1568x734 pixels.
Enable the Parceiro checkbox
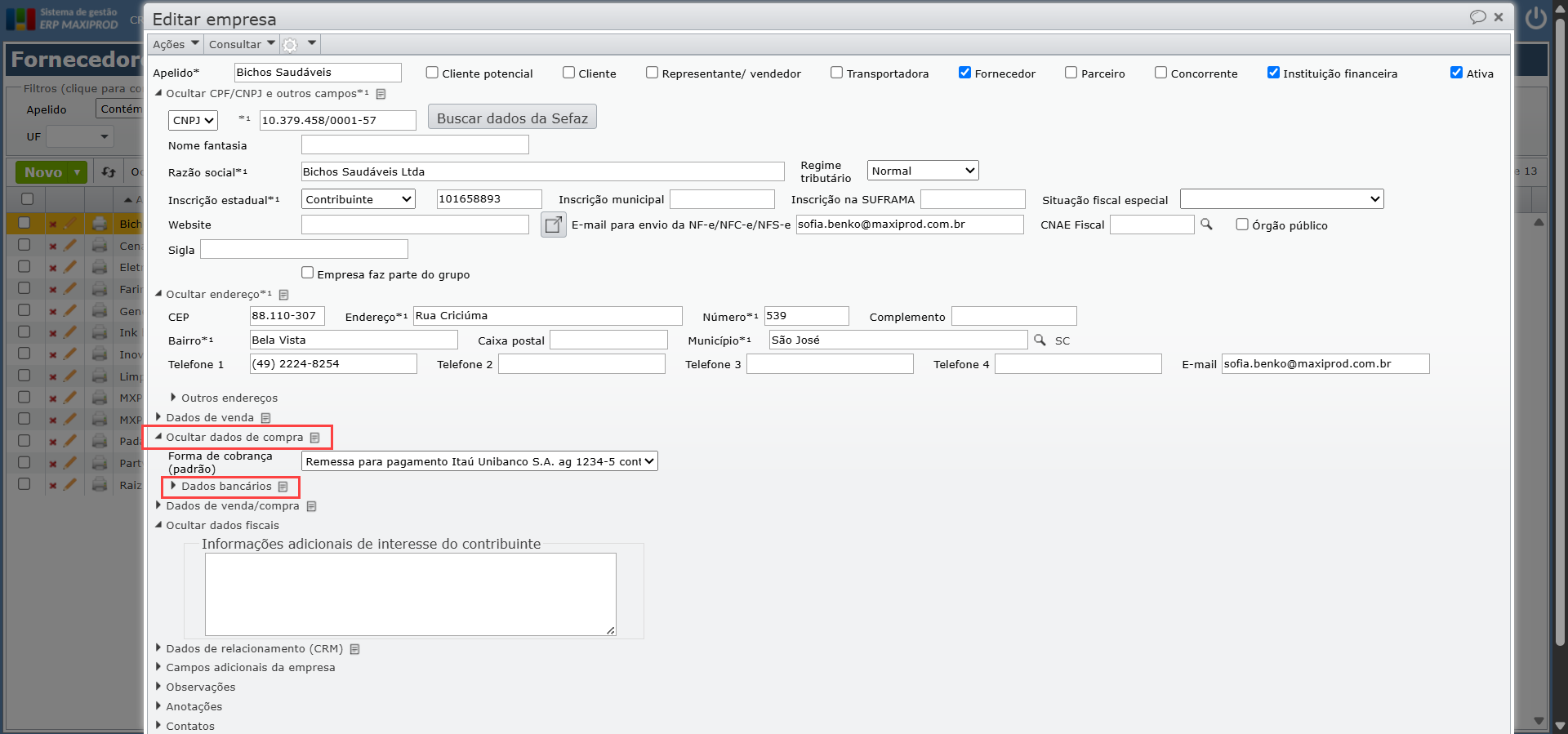click(1071, 73)
